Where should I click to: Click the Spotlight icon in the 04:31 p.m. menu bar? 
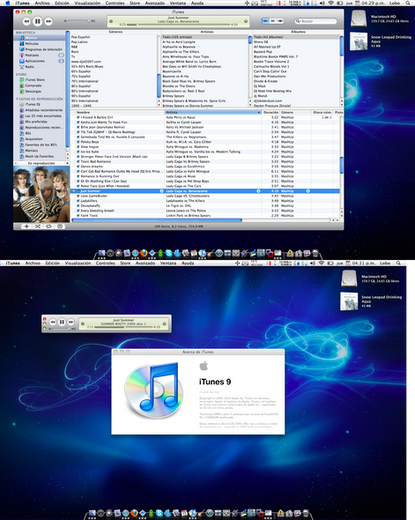[398, 263]
